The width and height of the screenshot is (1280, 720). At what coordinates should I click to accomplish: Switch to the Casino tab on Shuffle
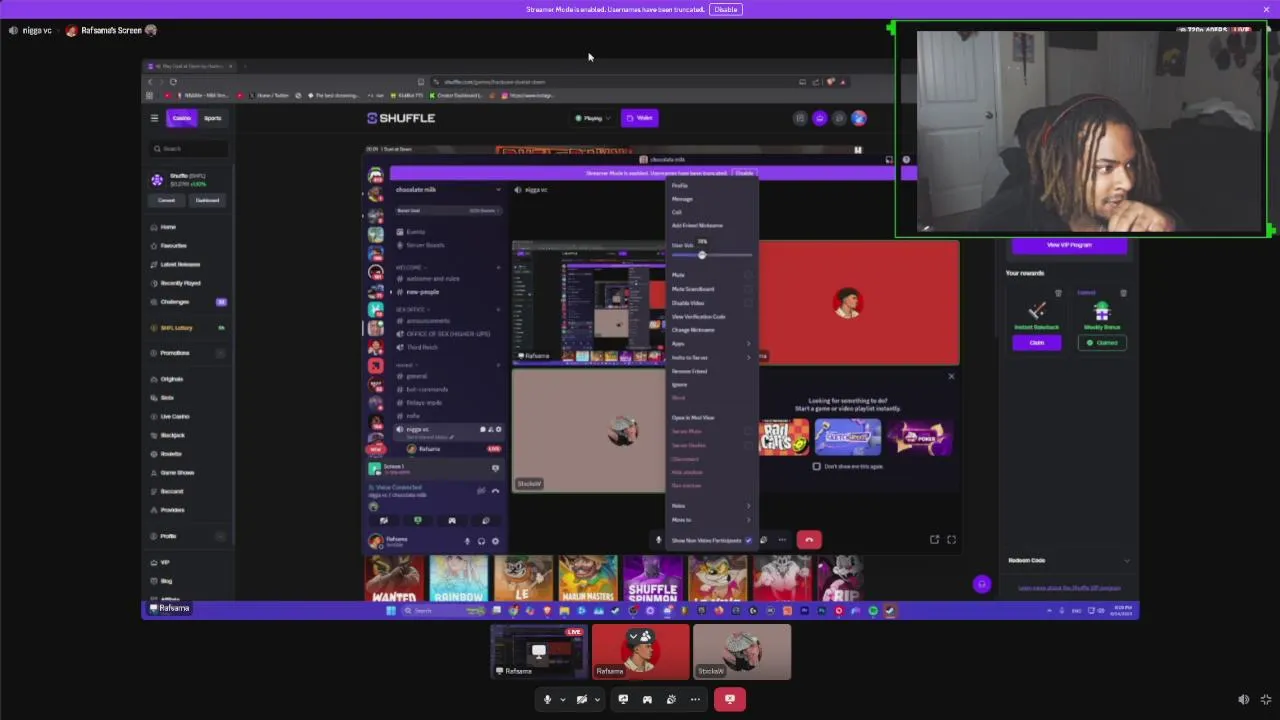coord(181,118)
